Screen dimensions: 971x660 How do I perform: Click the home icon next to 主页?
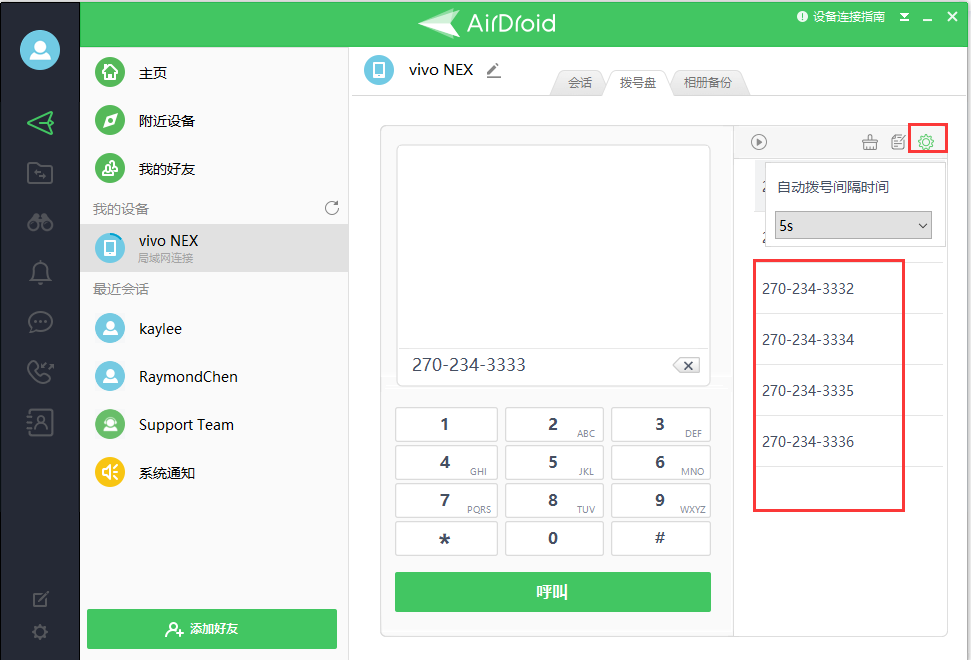[110, 72]
